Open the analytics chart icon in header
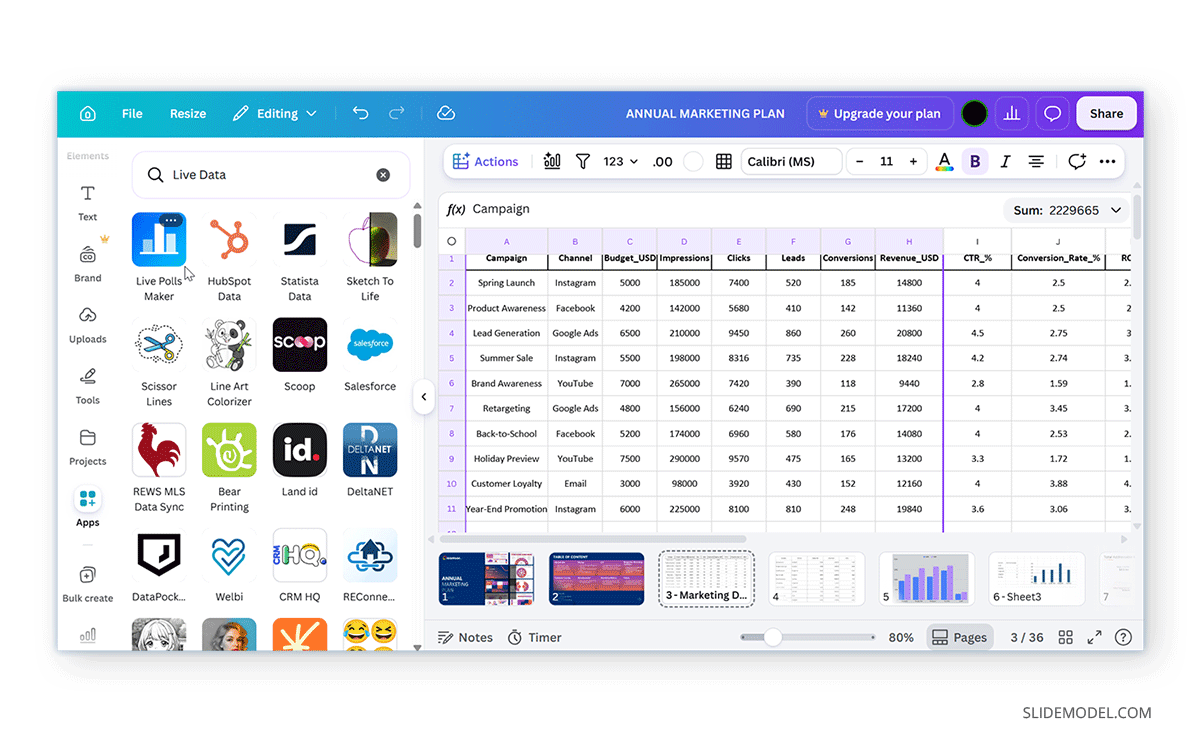Viewport: 1200px width, 743px height. tap(1012, 114)
